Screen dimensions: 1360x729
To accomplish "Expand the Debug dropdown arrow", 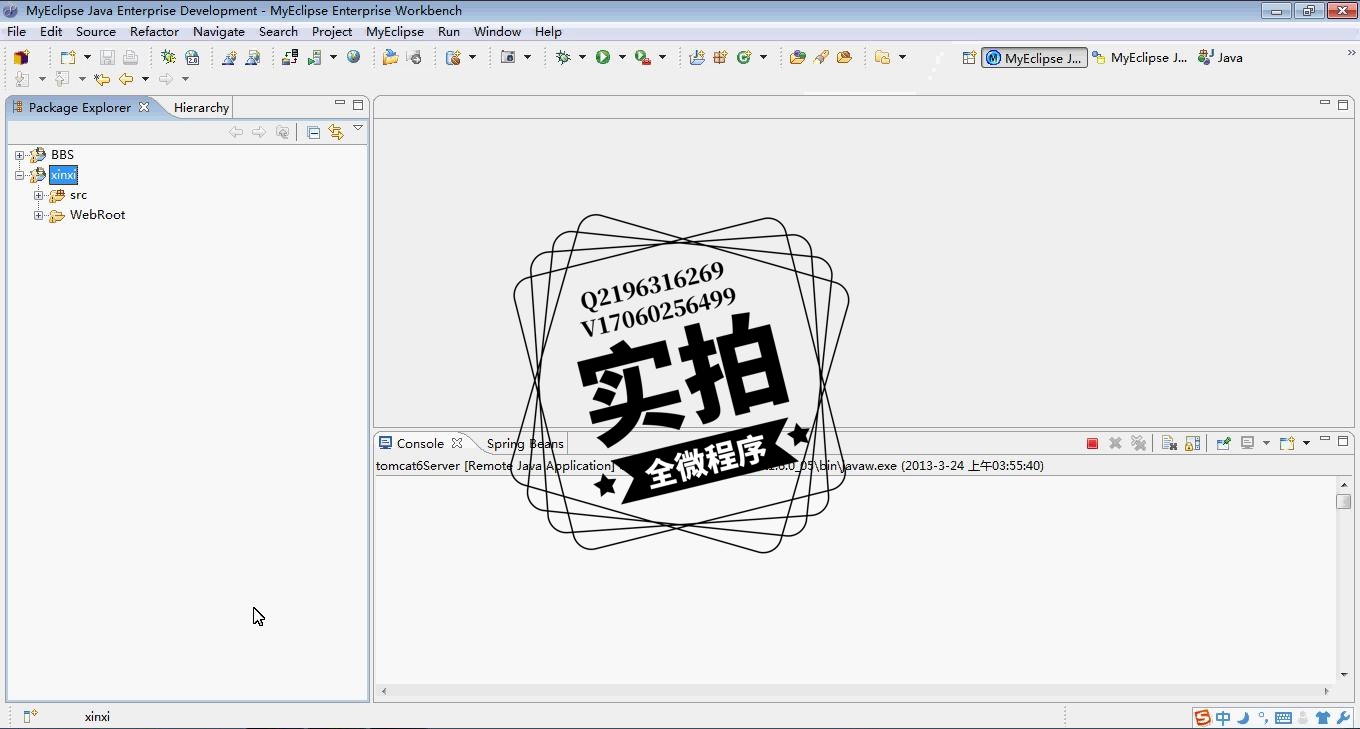I will (582, 58).
